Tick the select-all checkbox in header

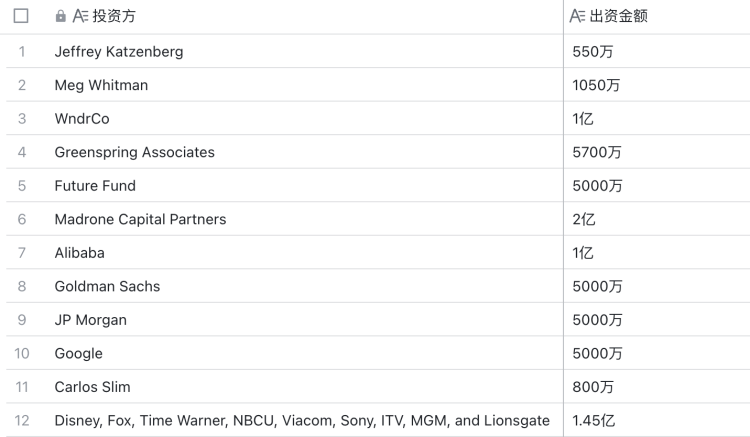pyautogui.click(x=20, y=17)
